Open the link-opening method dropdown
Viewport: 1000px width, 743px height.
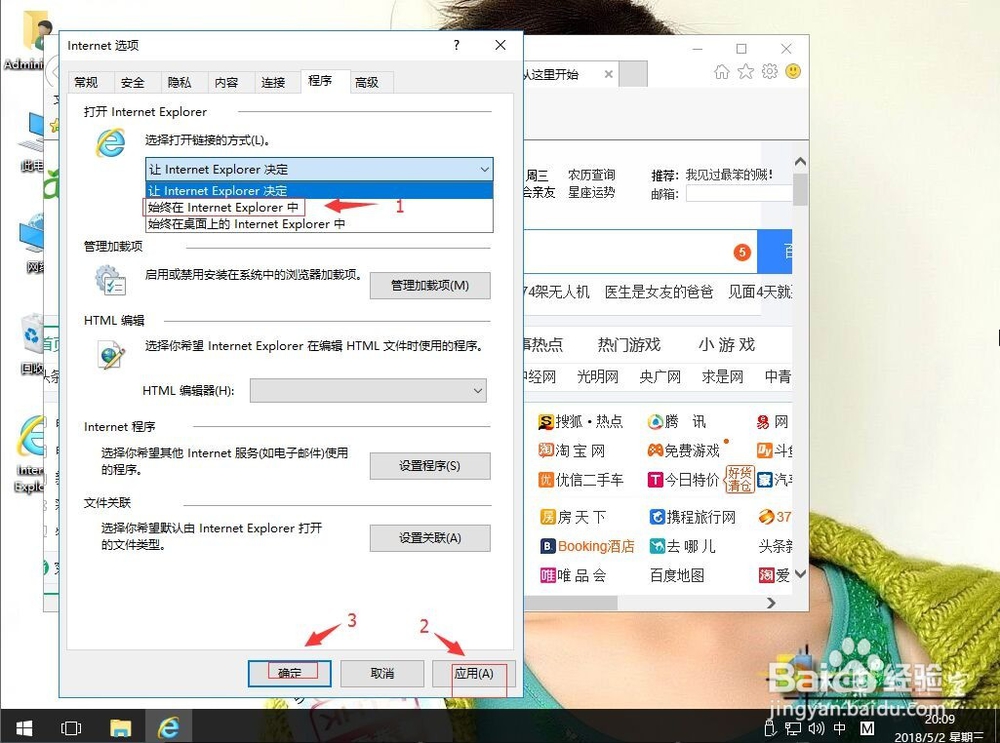coord(484,169)
